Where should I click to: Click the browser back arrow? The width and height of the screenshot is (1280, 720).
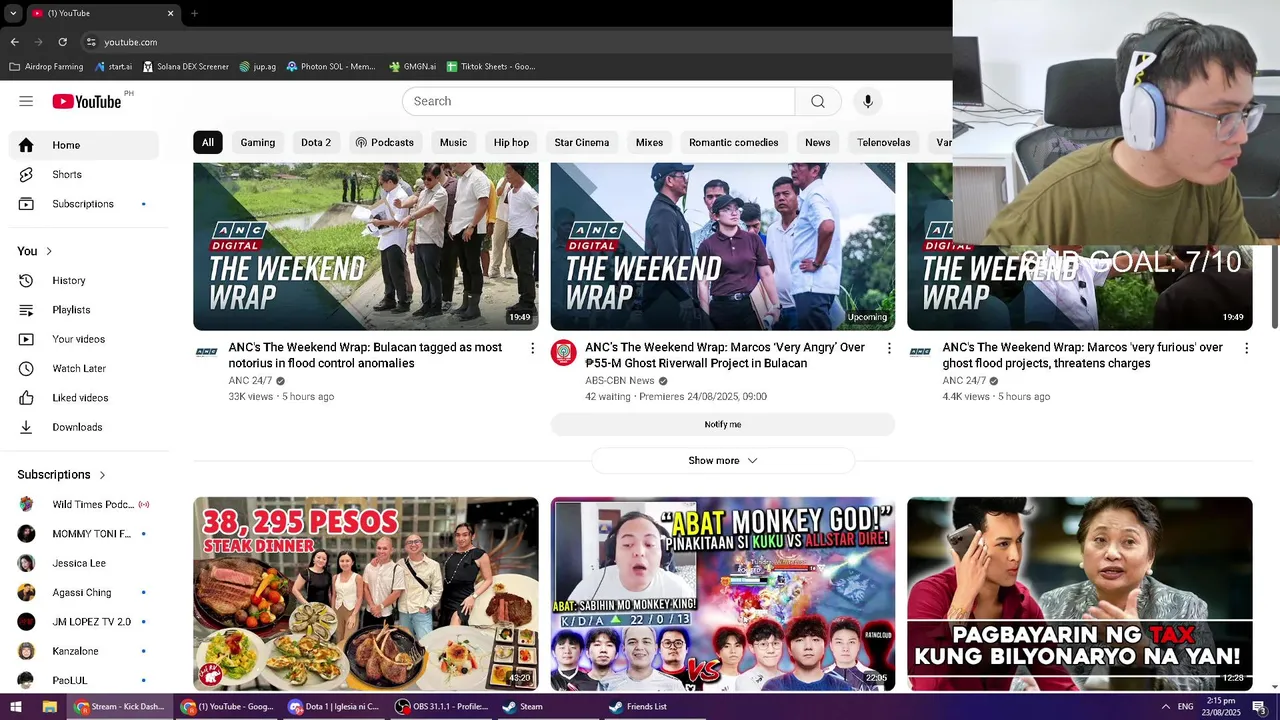tap(14, 42)
